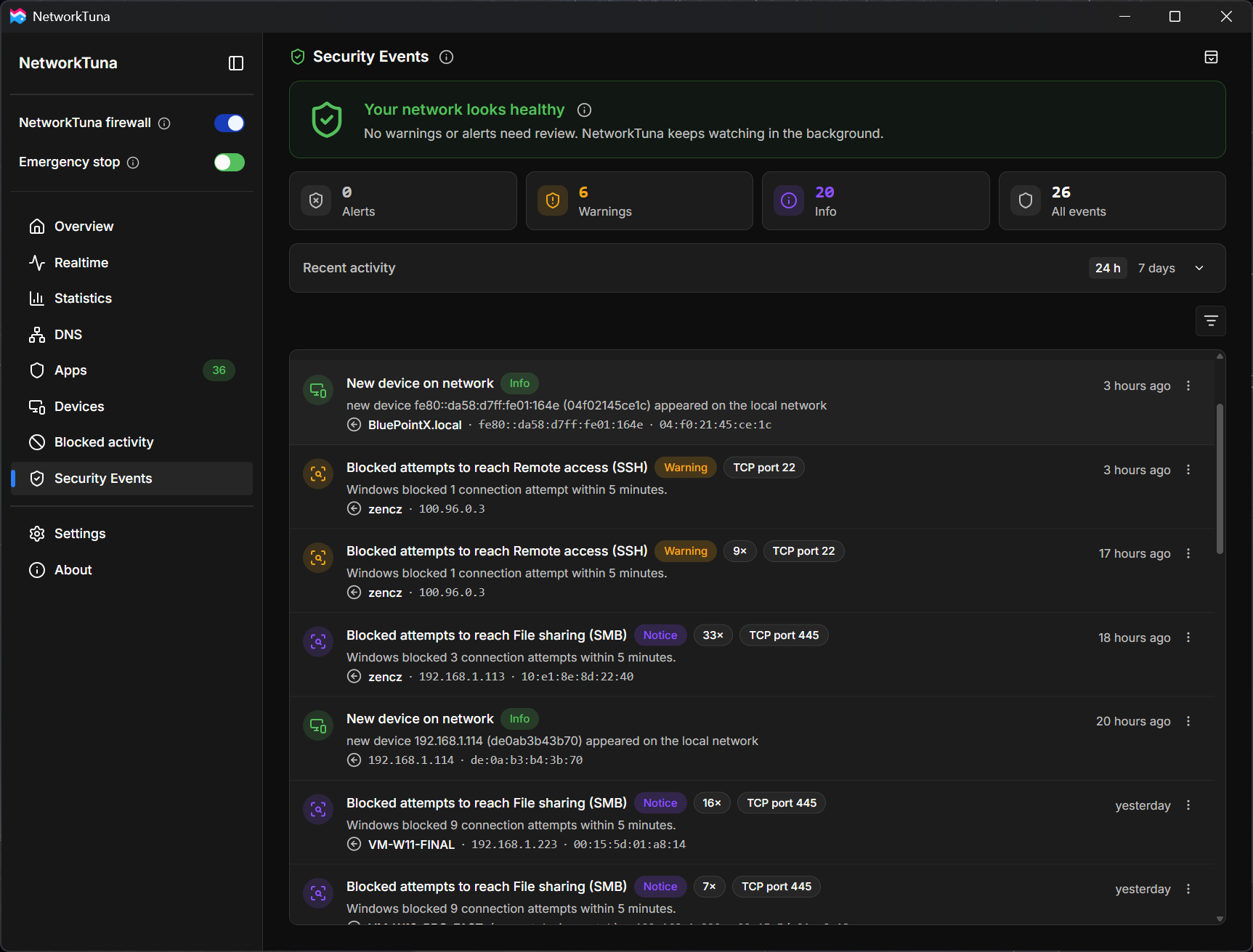
Task: Click the 'Recent activity' heading
Action: tap(349, 268)
